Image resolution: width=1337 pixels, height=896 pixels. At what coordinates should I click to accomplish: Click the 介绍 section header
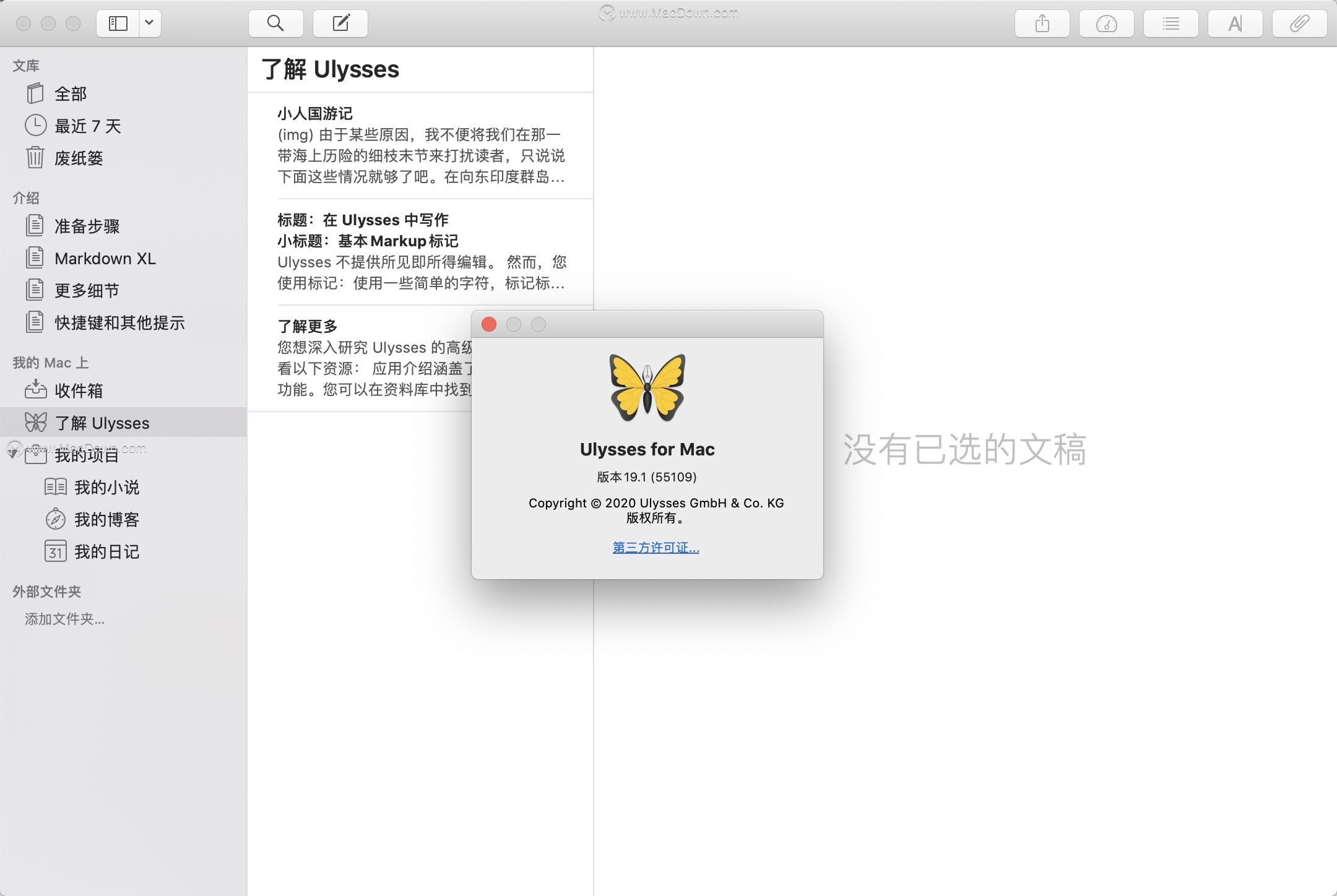(26, 198)
